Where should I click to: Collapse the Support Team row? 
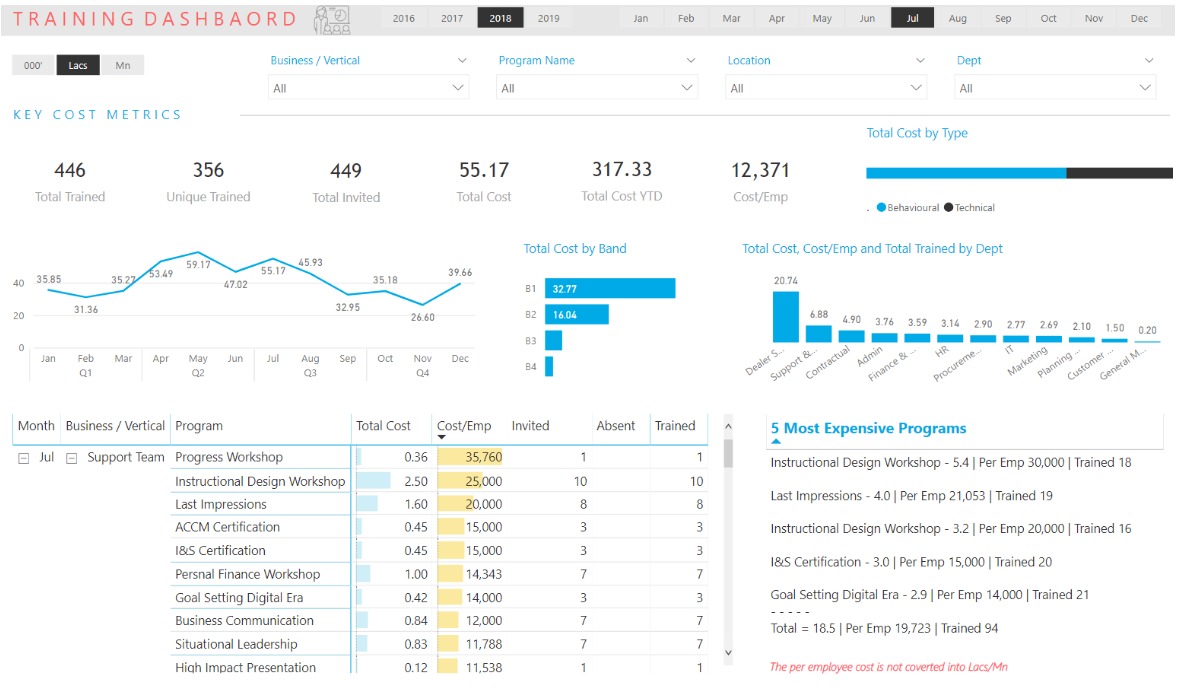point(72,458)
